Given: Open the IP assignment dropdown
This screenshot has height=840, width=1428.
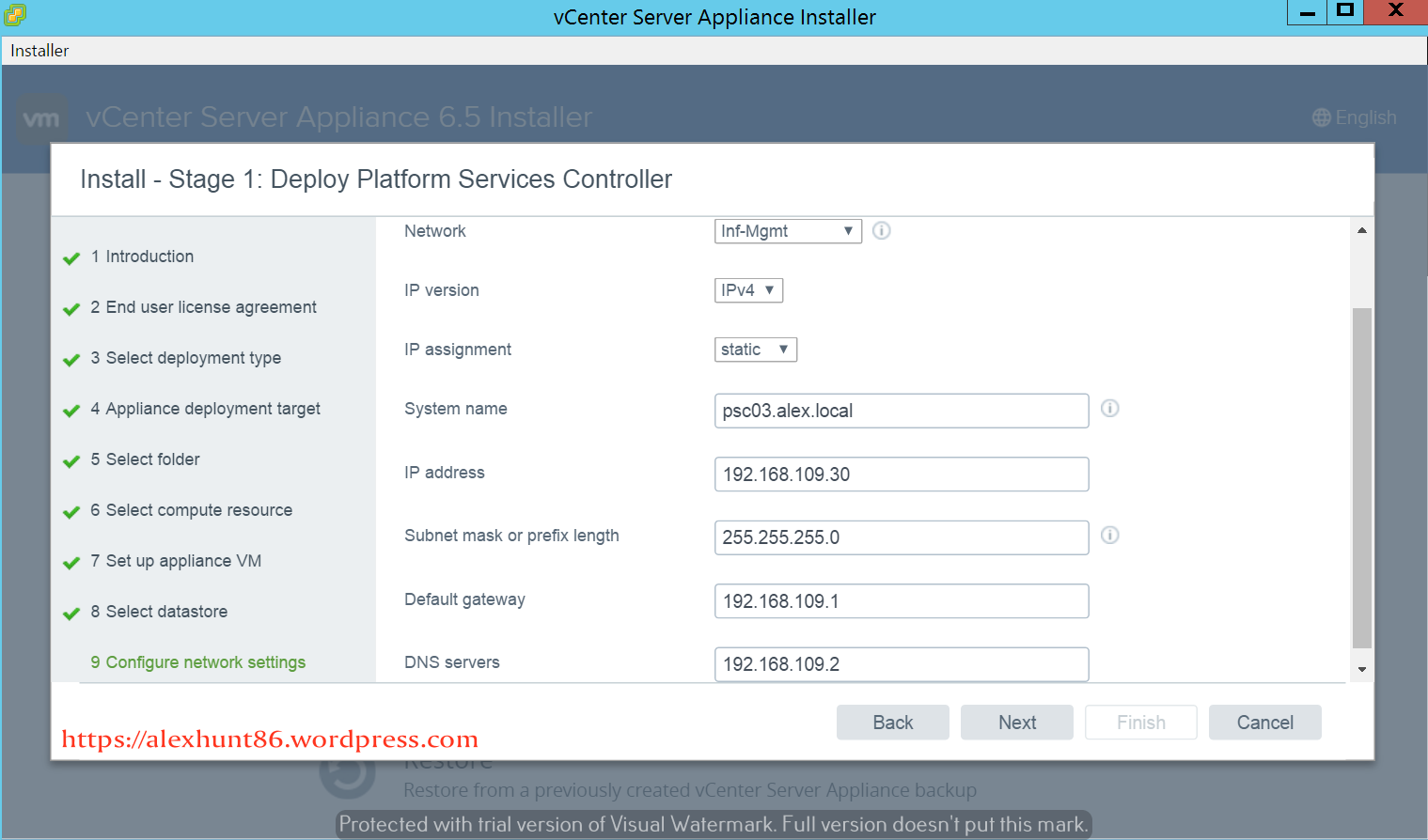Looking at the screenshot, I should tap(756, 350).
